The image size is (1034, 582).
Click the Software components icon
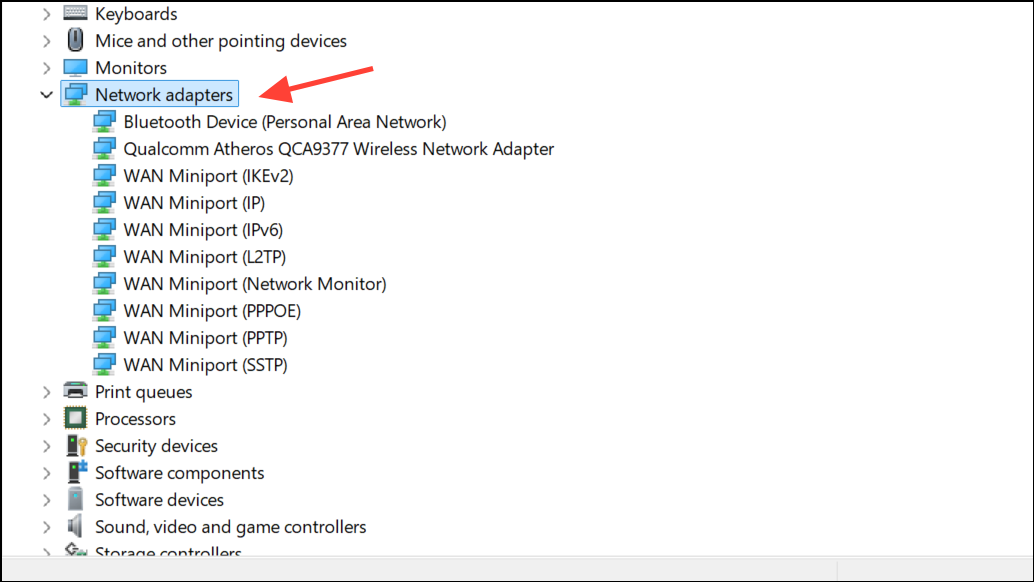click(x=75, y=473)
